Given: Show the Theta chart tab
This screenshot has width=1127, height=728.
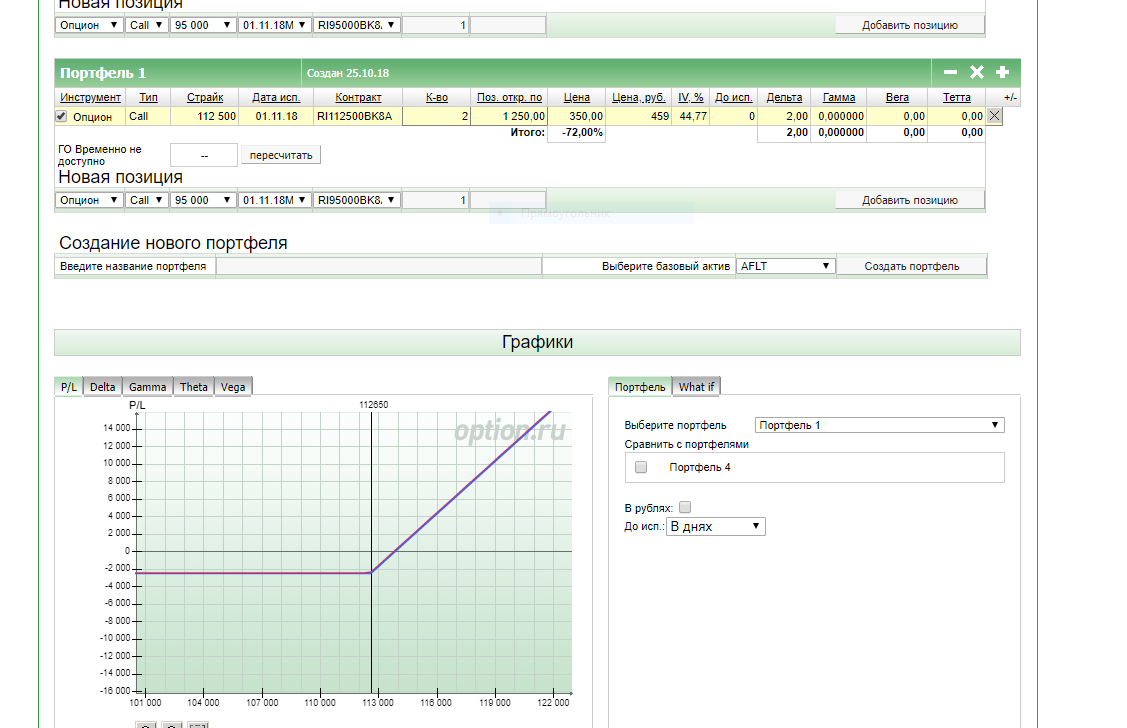Looking at the screenshot, I should point(194,387).
